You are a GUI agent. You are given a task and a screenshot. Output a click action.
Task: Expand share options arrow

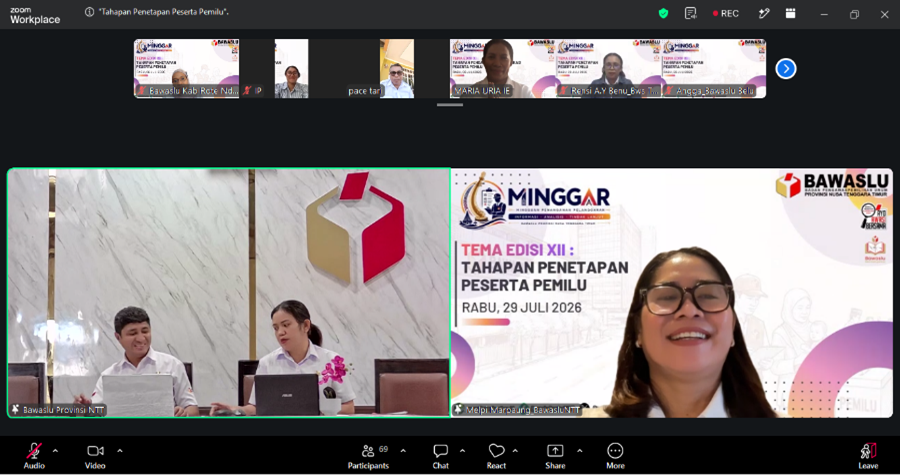pyautogui.click(x=579, y=451)
